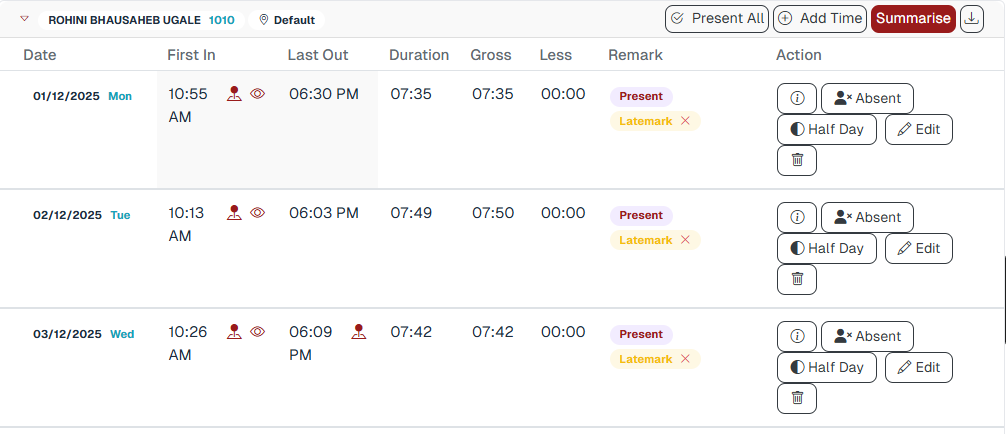Click eye icon for 02/12/2025 First In
Screen dimensions: 1006x434
click(x=257, y=213)
